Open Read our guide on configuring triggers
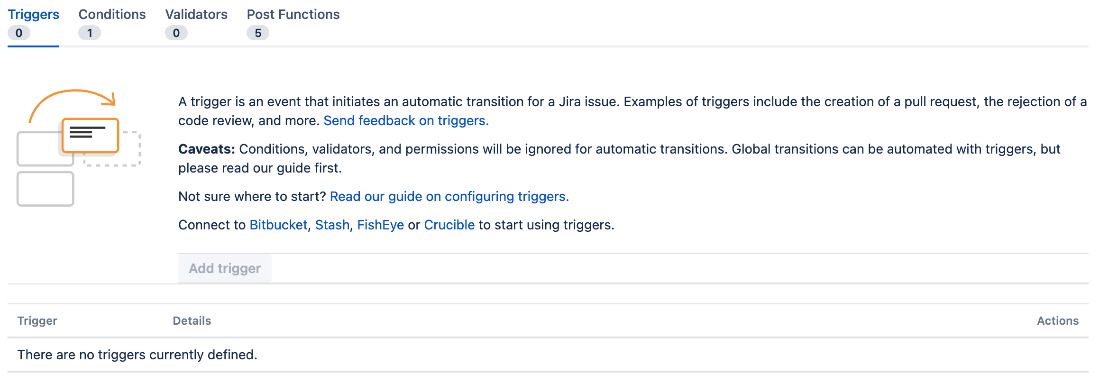 (449, 196)
